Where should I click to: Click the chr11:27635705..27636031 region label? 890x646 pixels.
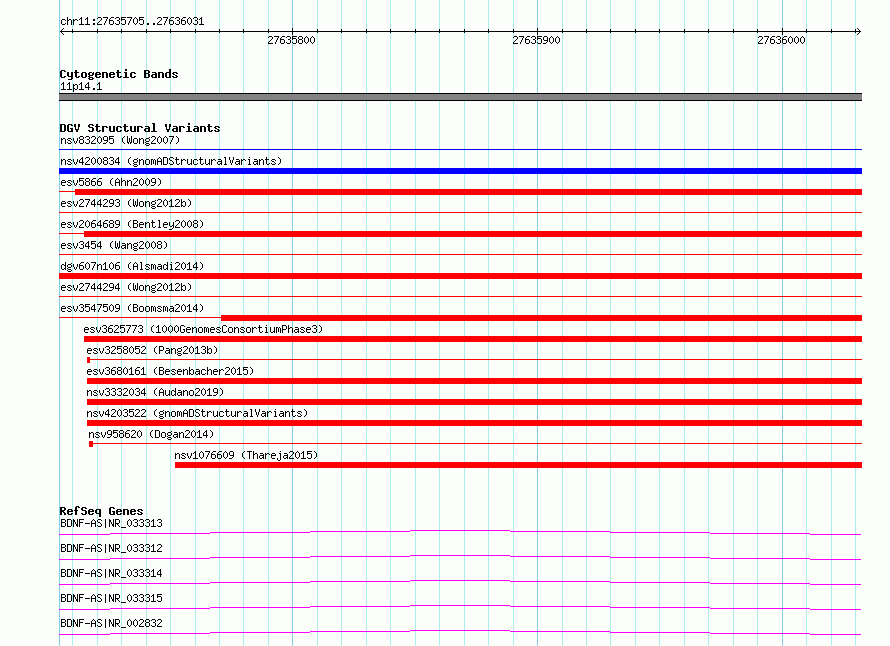click(x=132, y=21)
